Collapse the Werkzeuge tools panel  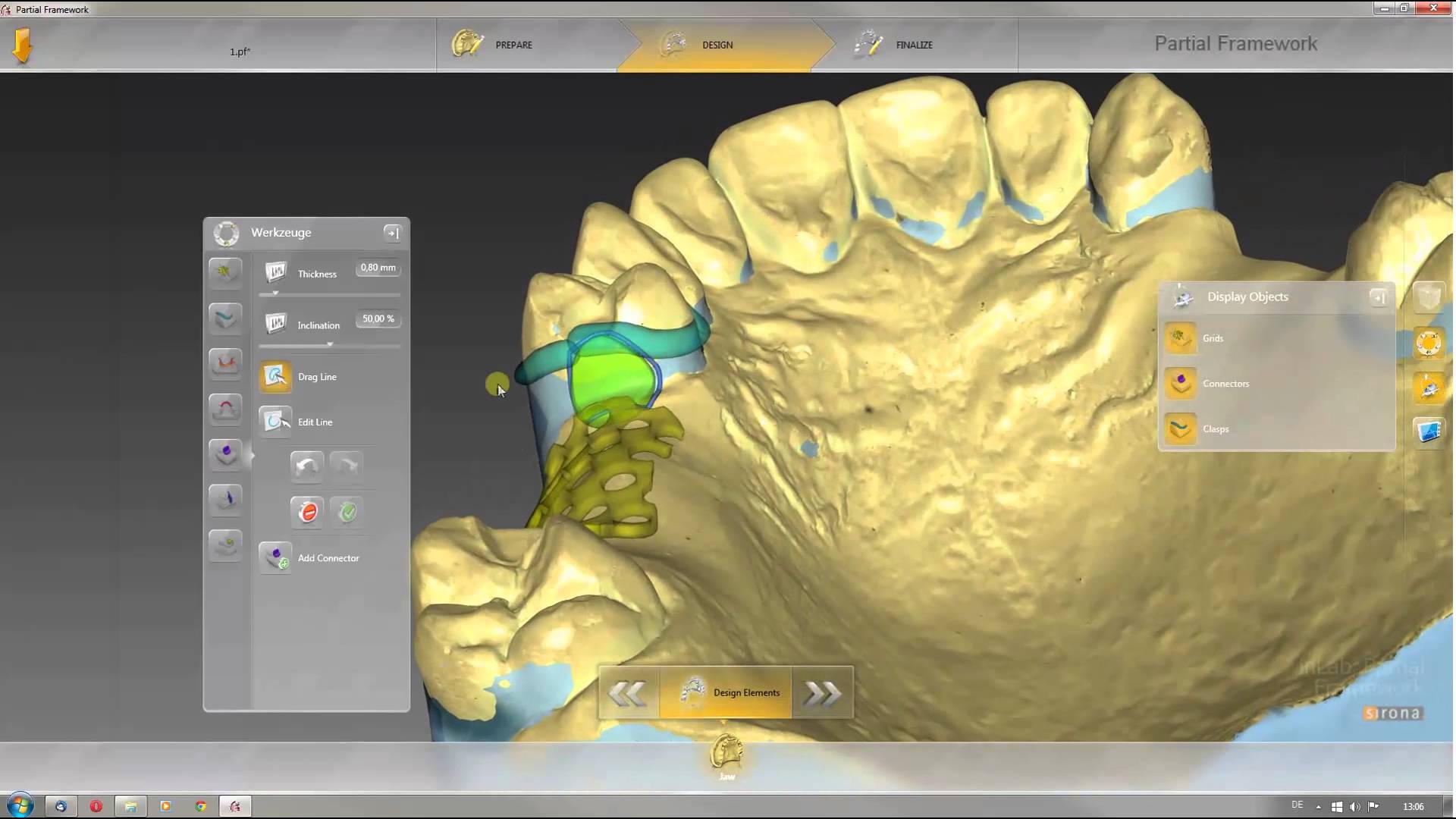click(x=392, y=233)
